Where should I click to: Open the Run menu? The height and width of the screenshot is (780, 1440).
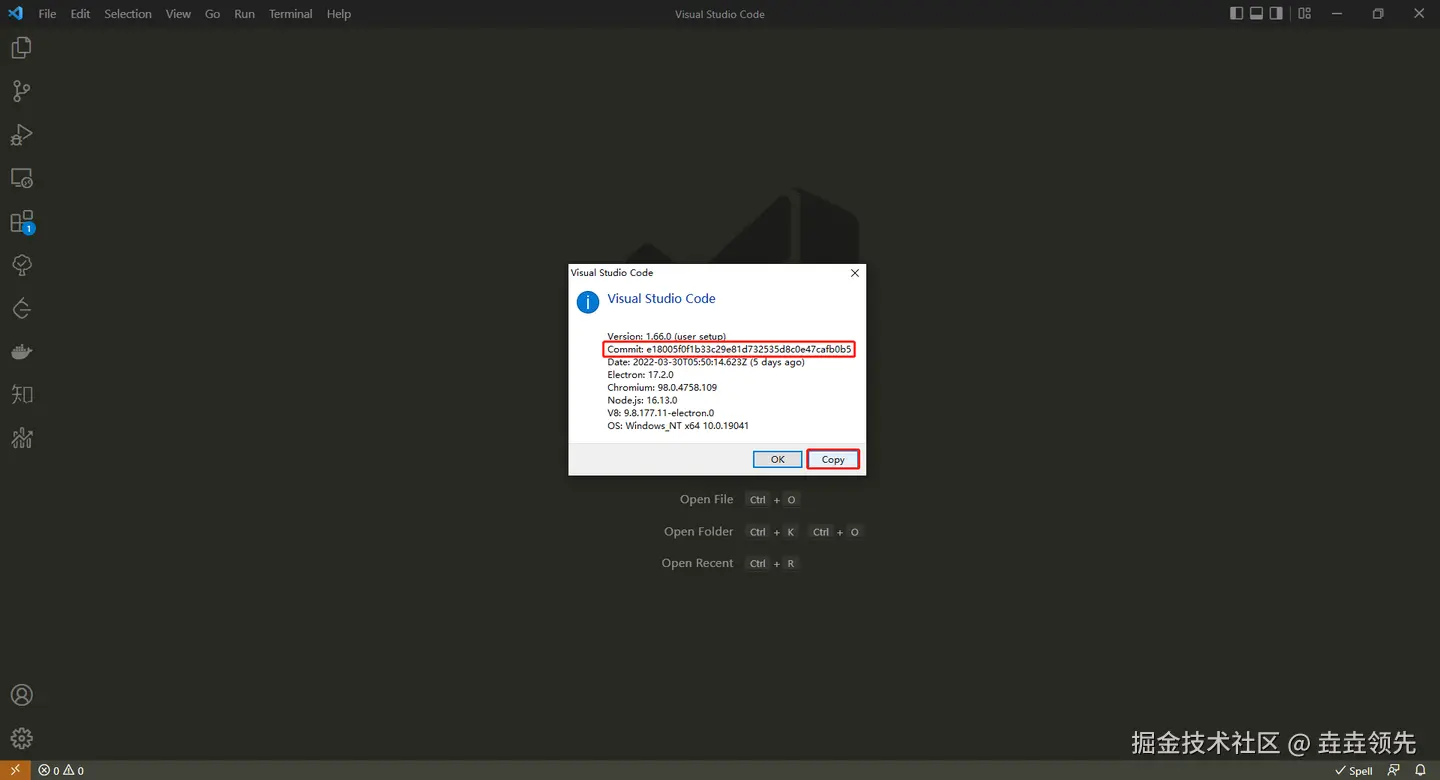pos(244,14)
